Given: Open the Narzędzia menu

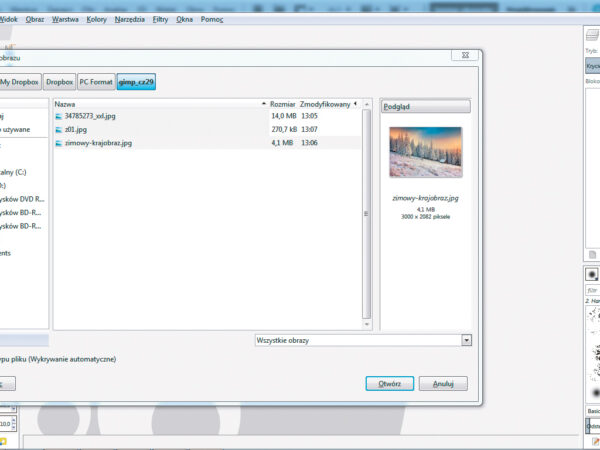Looking at the screenshot, I should point(129,19).
